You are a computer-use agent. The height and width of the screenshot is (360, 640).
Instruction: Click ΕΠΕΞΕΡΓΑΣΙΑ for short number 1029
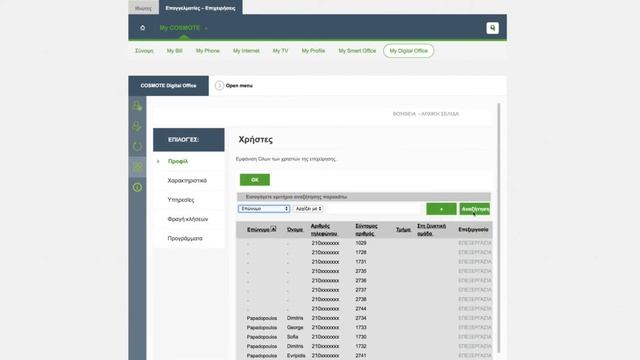click(475, 243)
